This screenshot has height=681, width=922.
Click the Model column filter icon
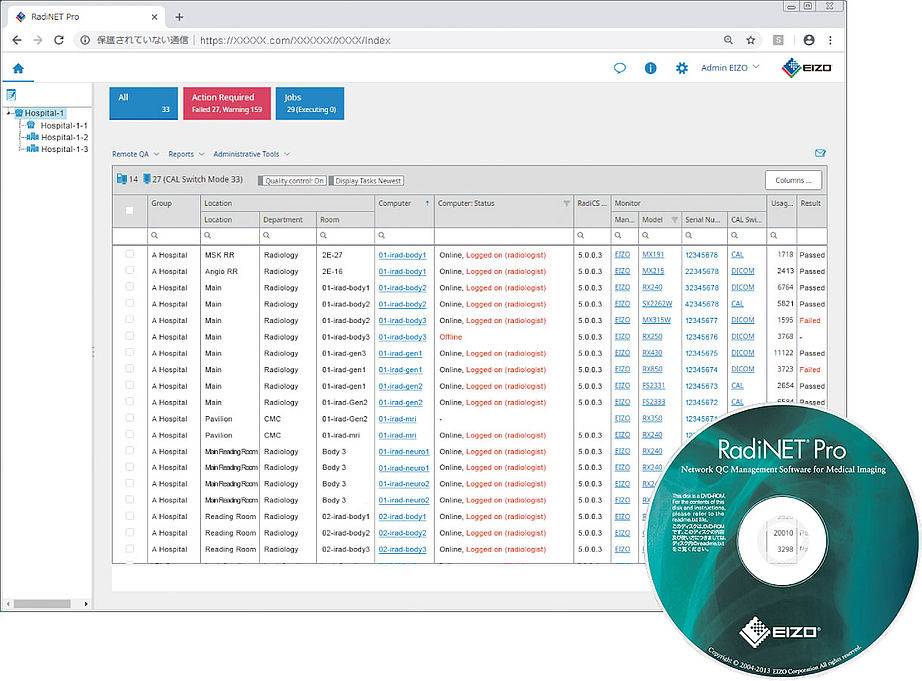[x=674, y=219]
